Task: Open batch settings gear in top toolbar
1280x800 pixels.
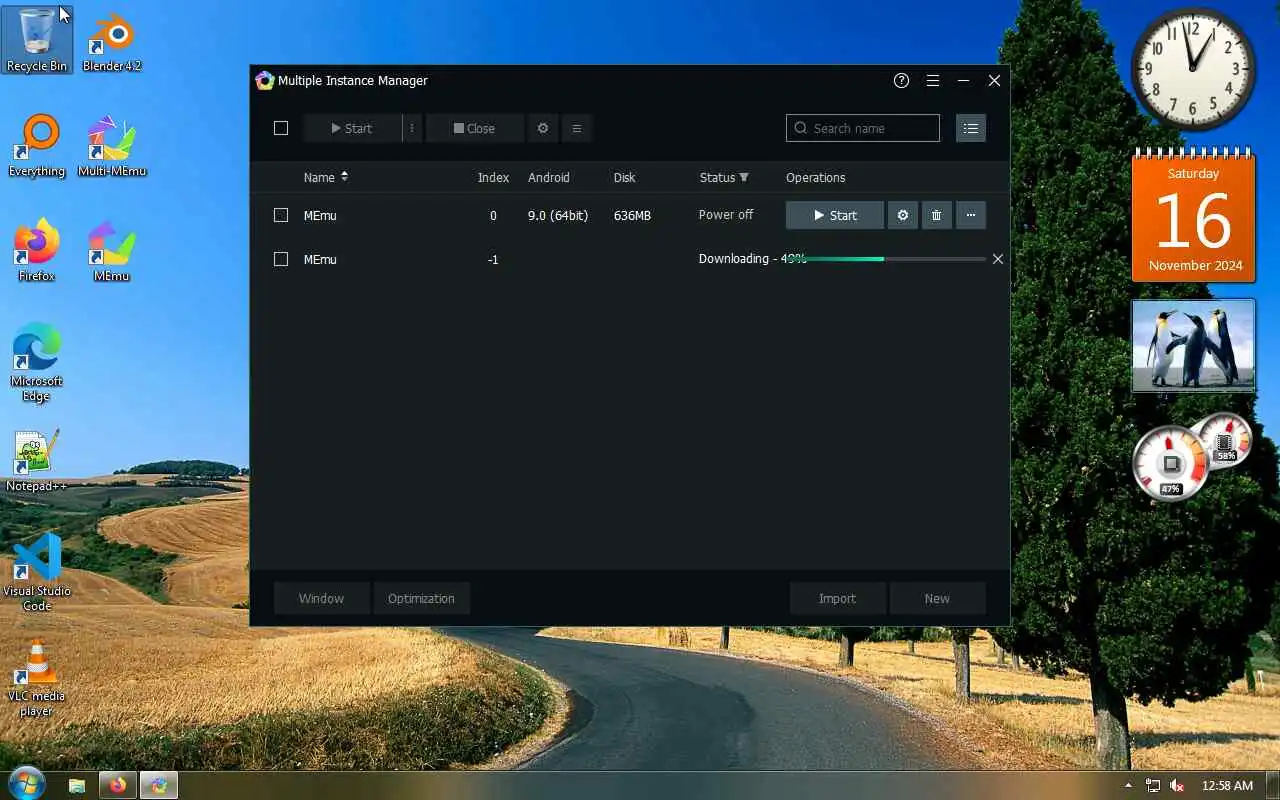Action: click(x=543, y=128)
